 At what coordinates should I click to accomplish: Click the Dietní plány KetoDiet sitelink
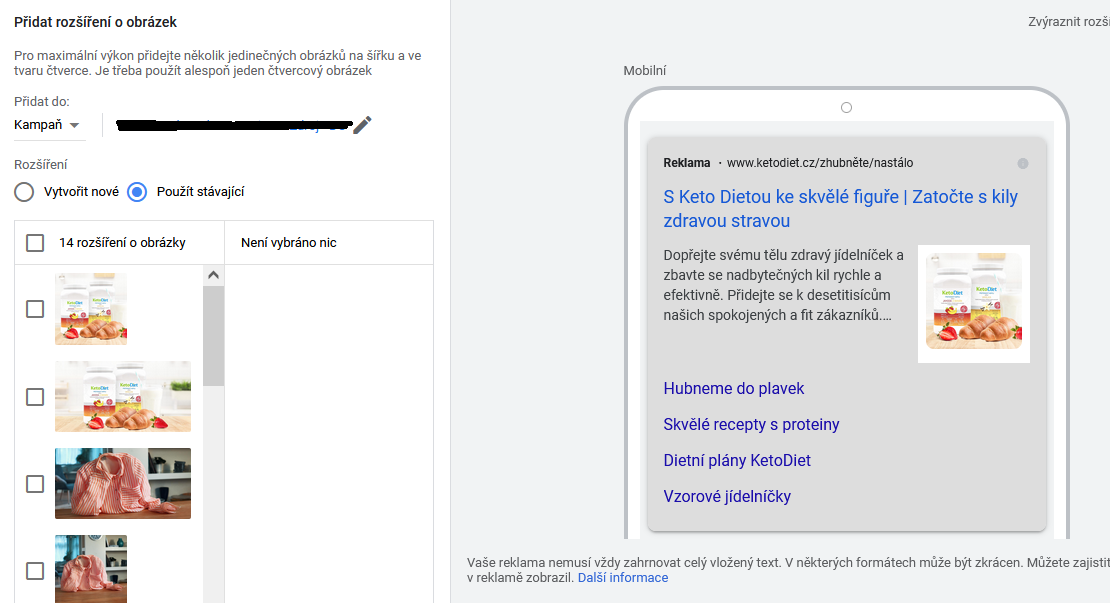pos(737,461)
